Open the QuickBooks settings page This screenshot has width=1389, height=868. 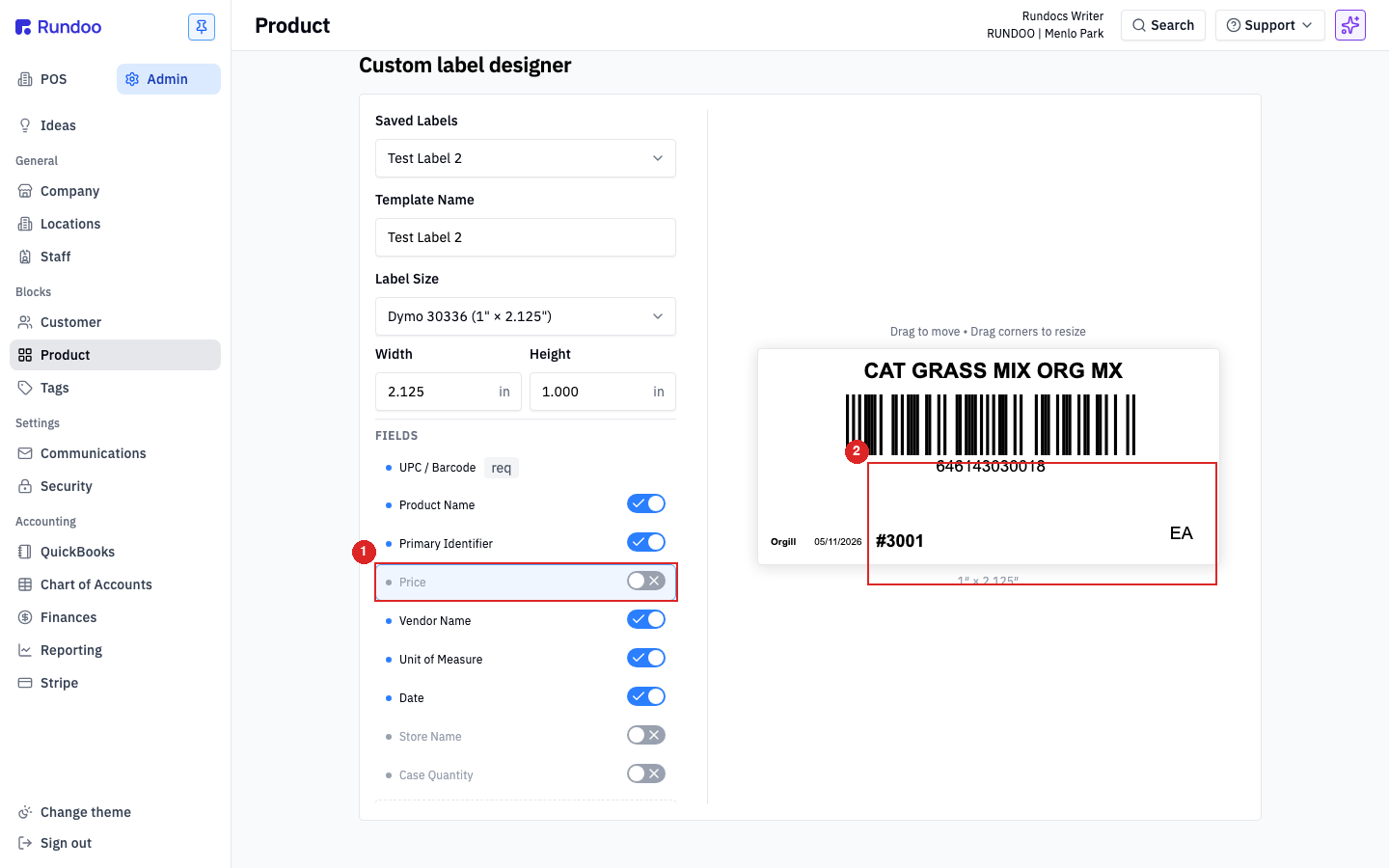(115, 552)
